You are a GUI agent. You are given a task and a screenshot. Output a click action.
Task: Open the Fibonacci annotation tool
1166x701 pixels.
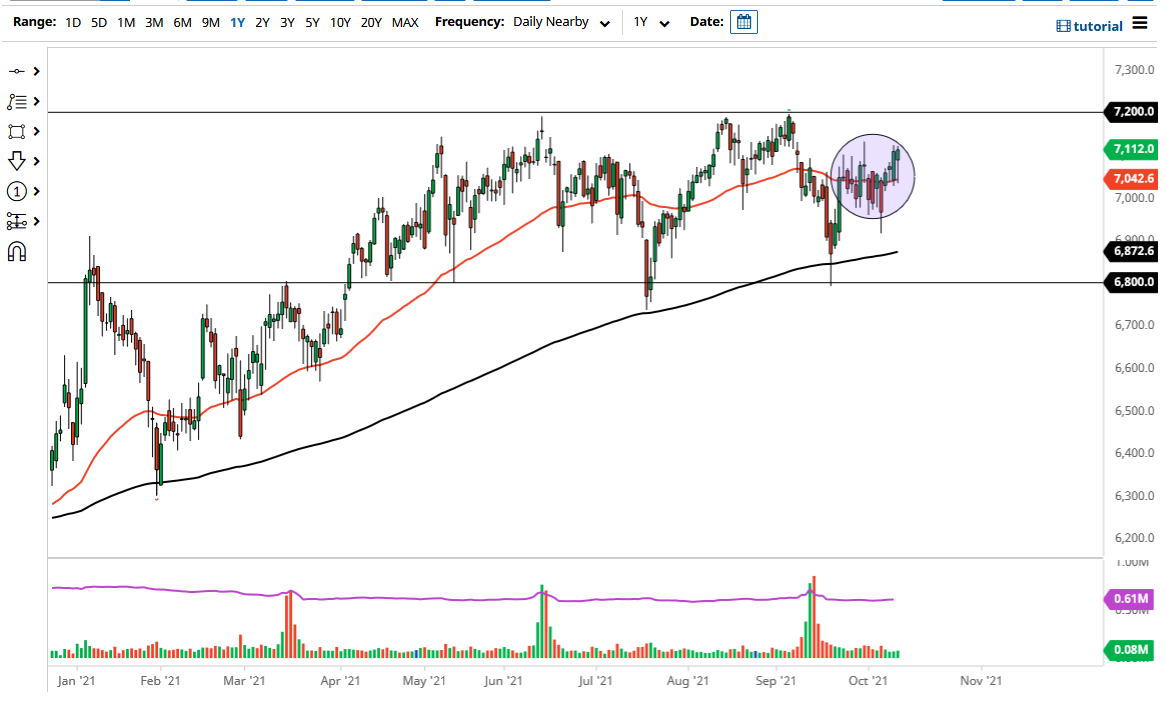point(18,101)
